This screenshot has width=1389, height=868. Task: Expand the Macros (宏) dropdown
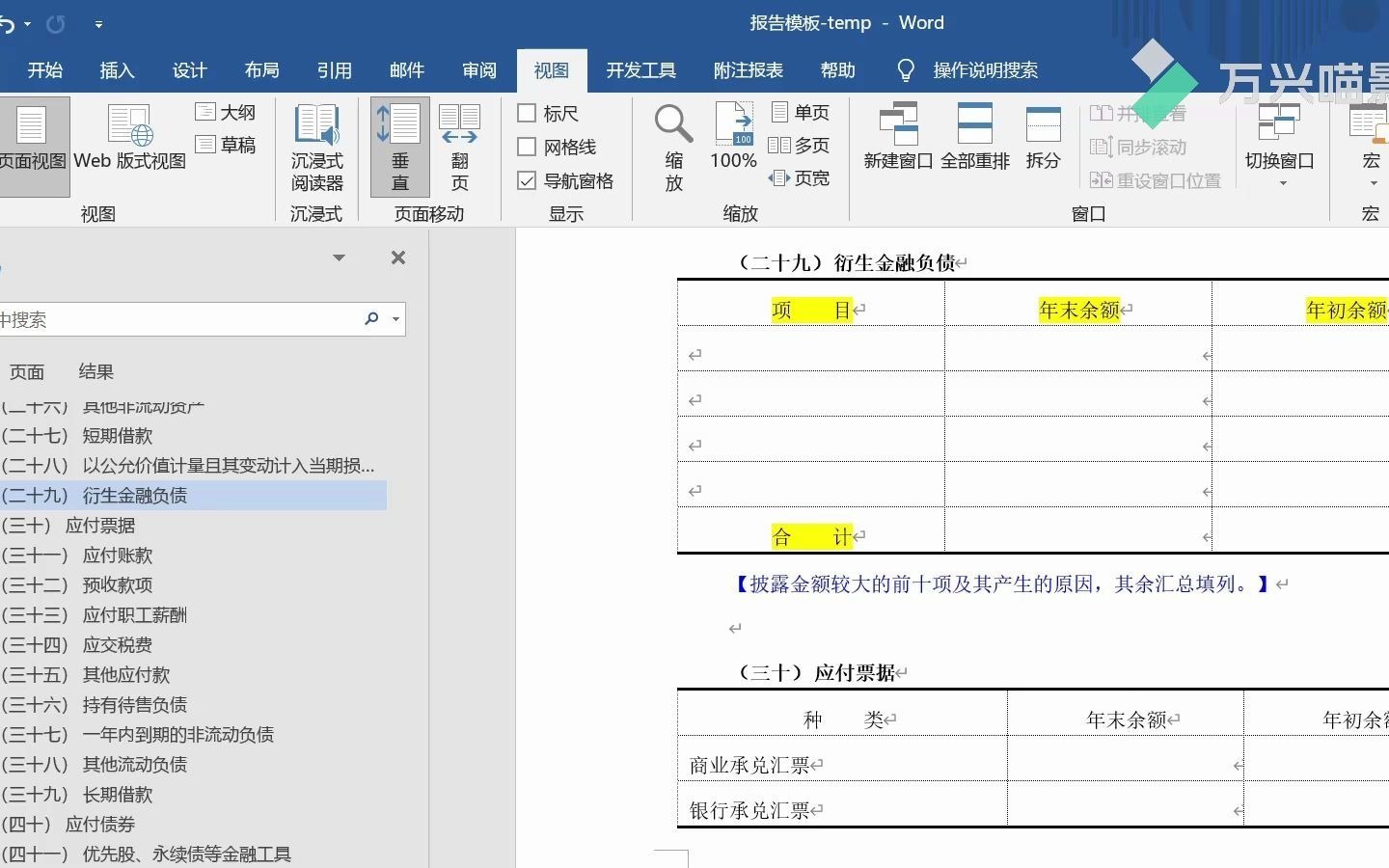click(x=1371, y=145)
